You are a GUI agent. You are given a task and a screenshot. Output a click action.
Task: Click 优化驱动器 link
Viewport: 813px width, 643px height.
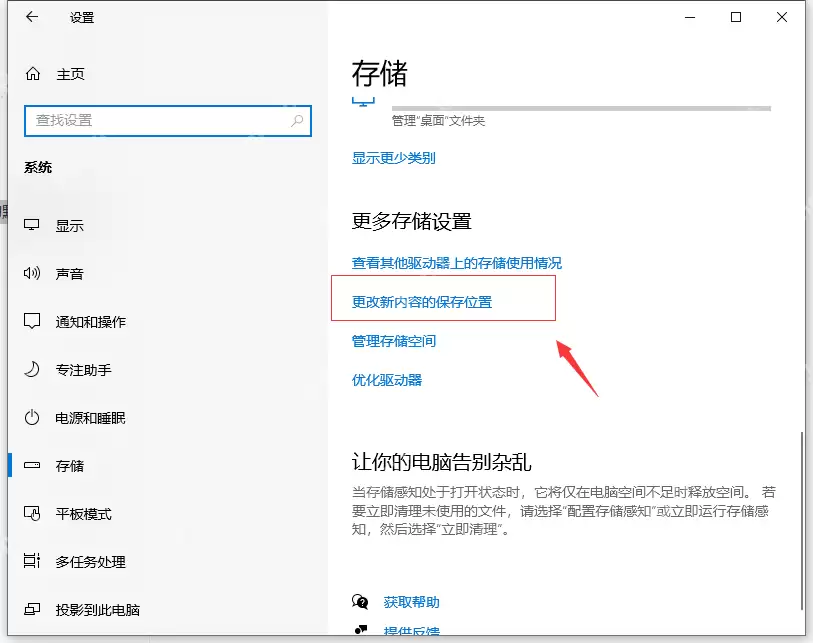(387, 379)
